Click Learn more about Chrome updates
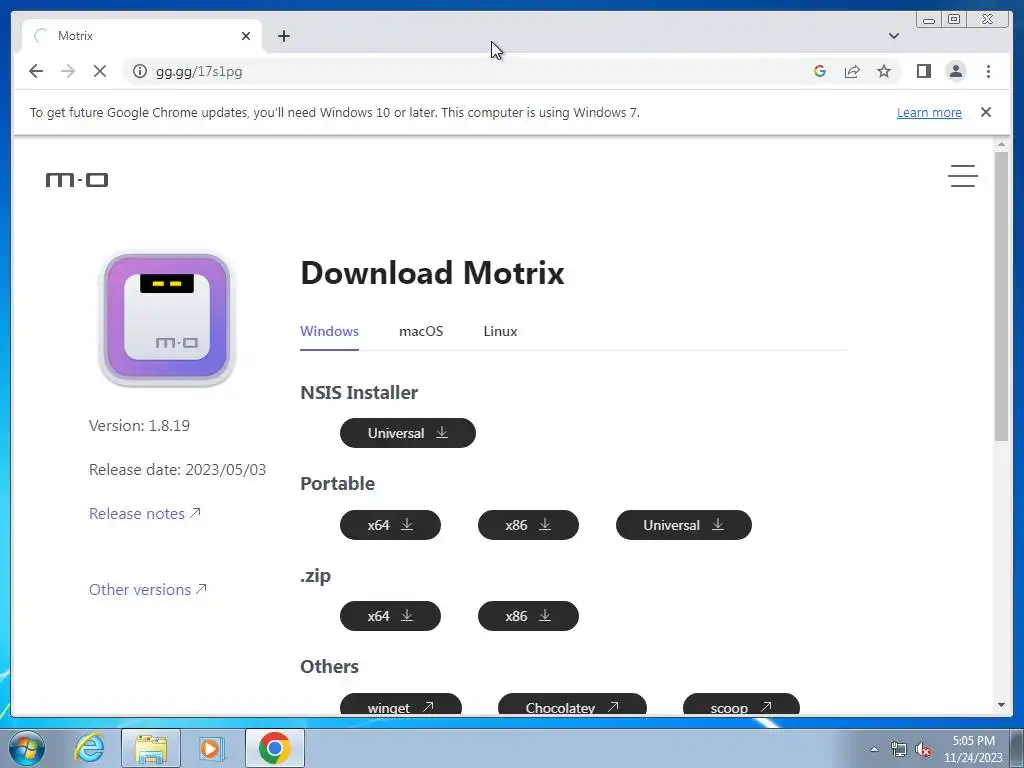 (x=929, y=112)
